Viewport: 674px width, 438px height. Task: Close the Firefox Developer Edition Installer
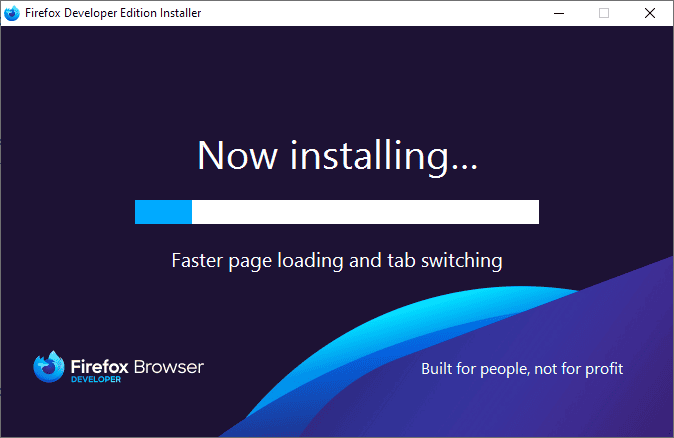click(650, 13)
